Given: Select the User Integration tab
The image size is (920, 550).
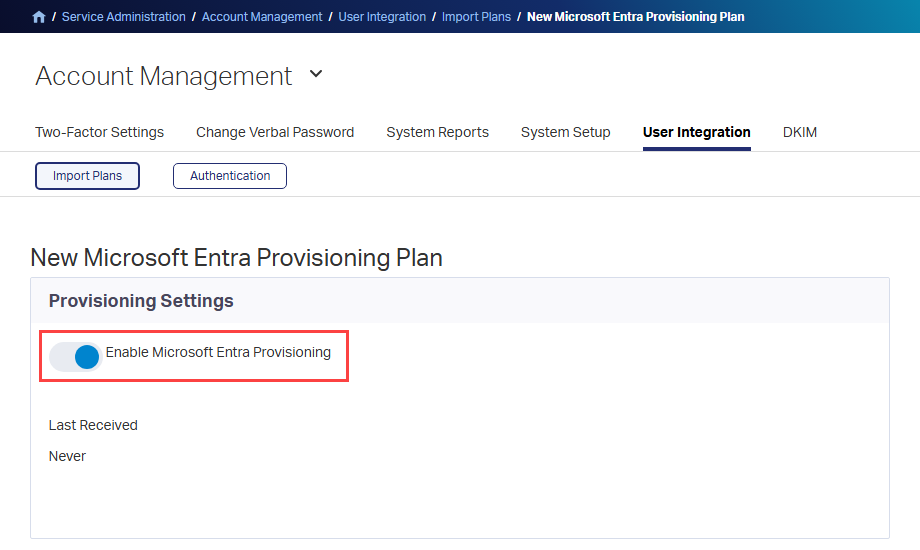Looking at the screenshot, I should [x=696, y=133].
